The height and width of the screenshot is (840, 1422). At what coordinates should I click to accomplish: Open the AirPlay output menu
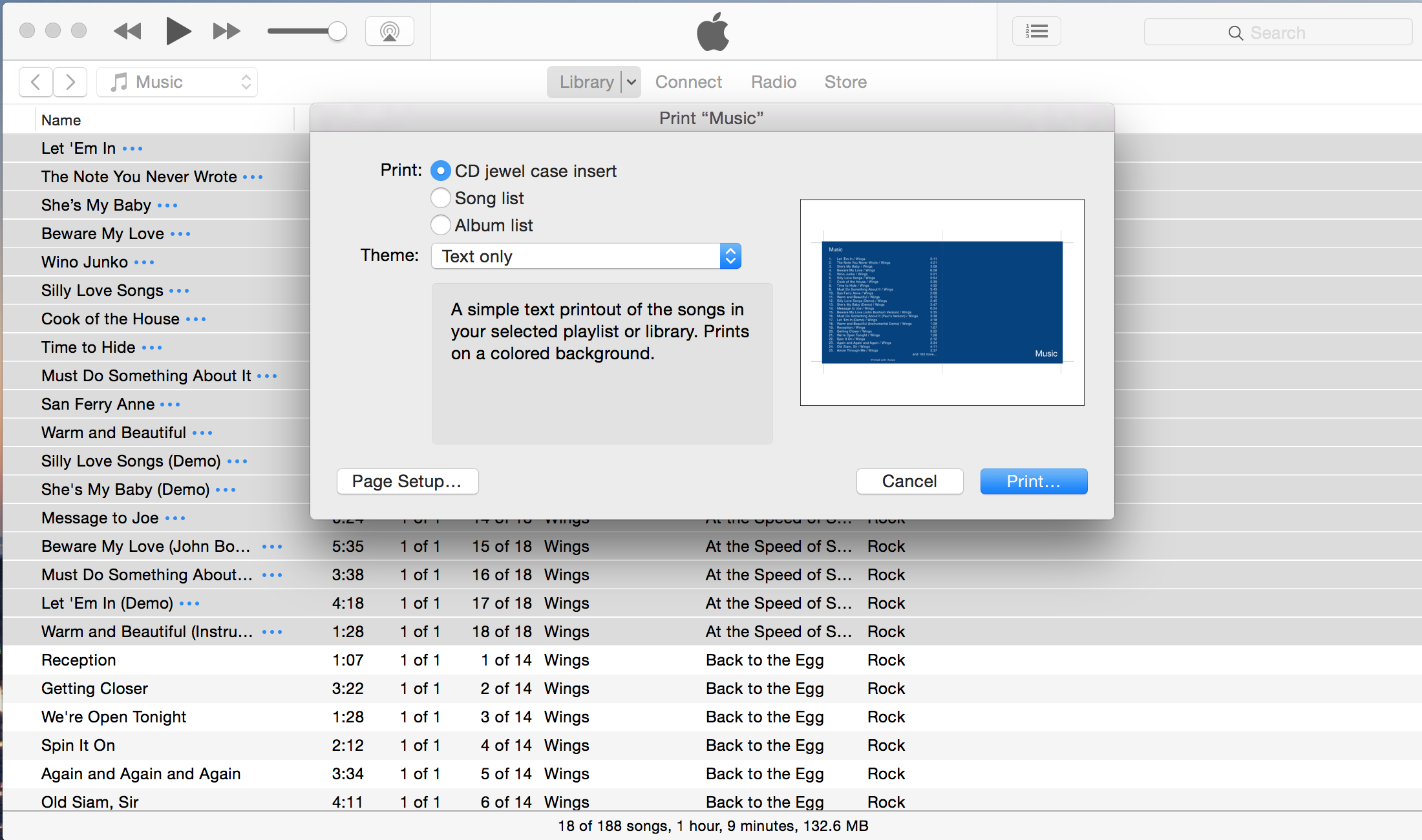(390, 31)
